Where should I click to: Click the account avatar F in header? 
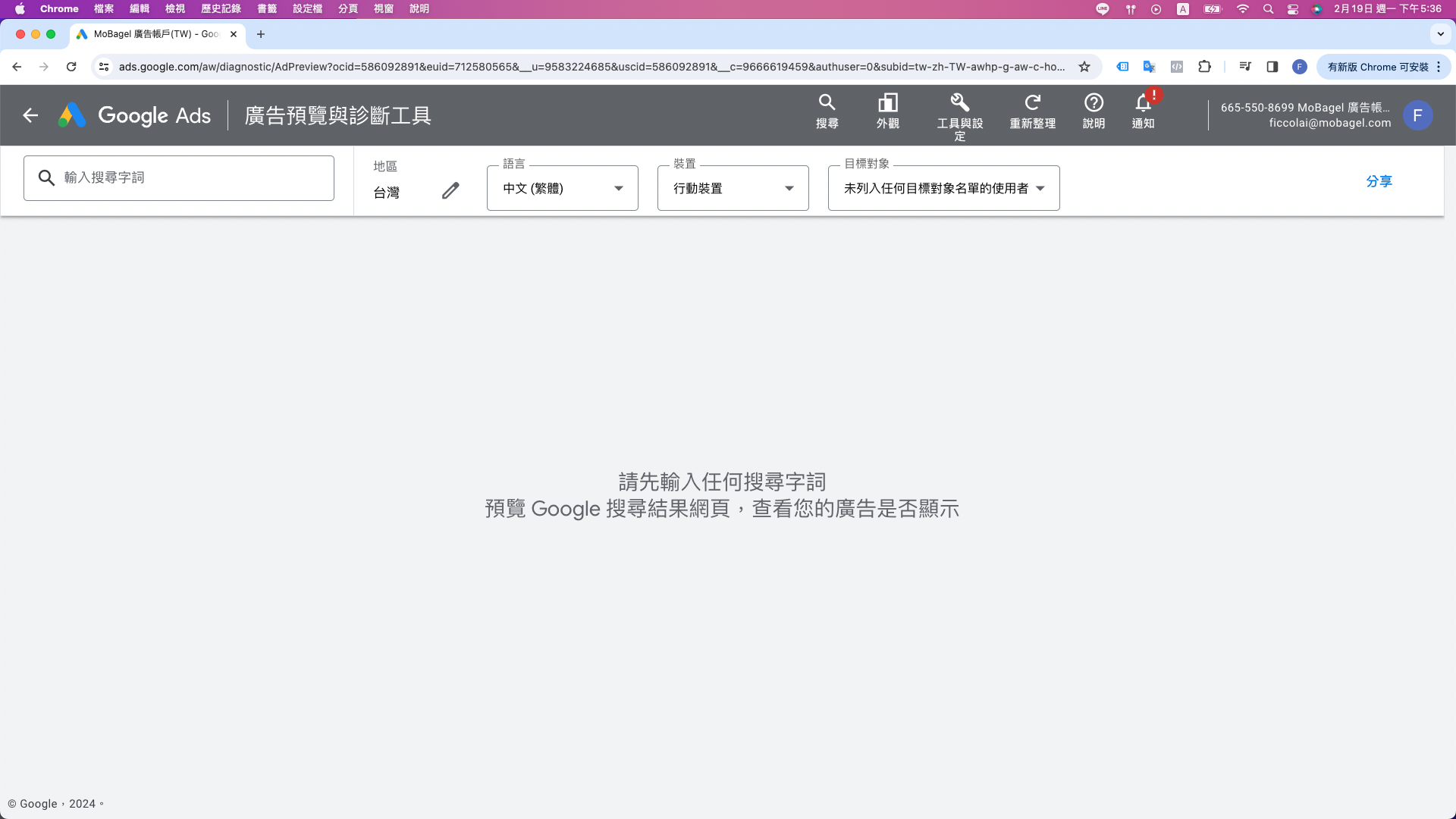[1417, 115]
